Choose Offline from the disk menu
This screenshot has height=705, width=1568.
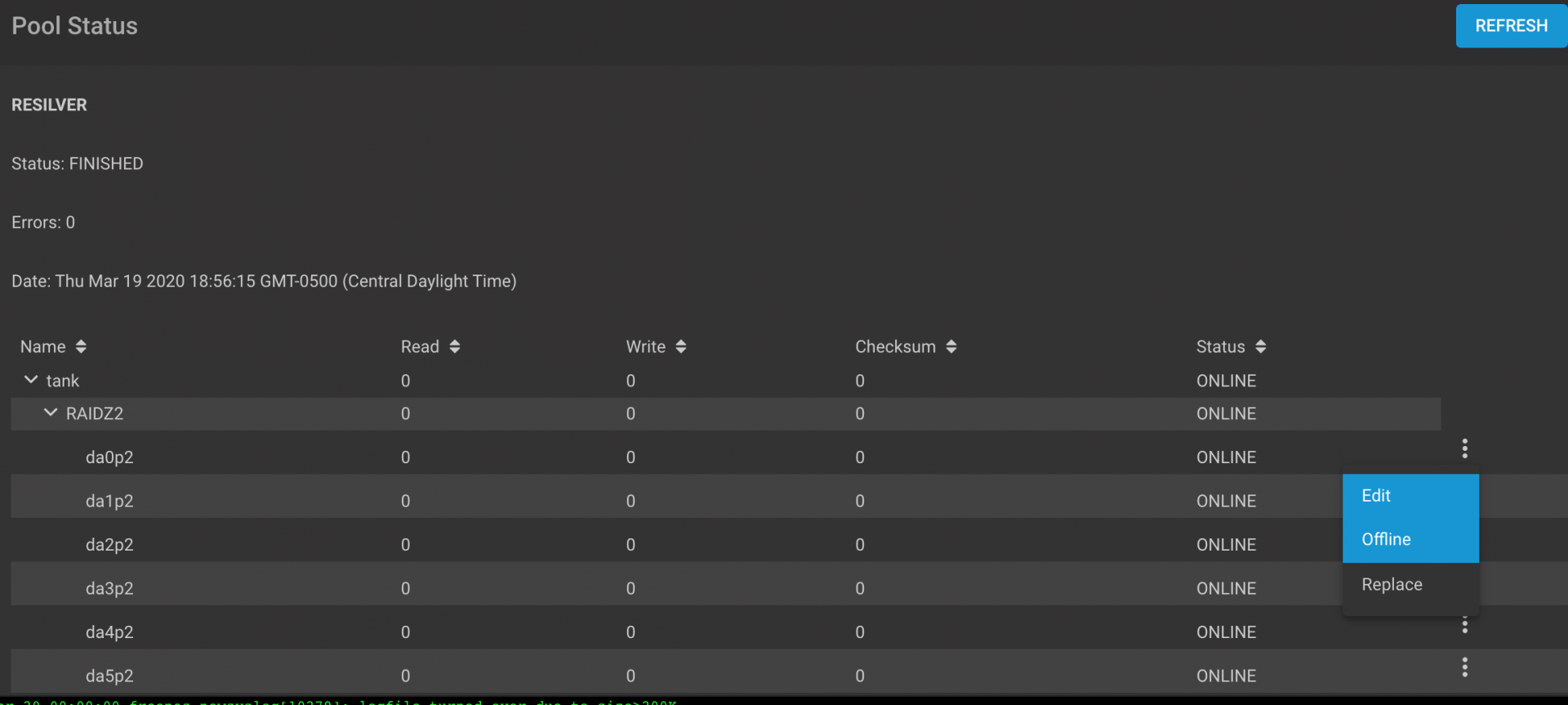[1386, 539]
